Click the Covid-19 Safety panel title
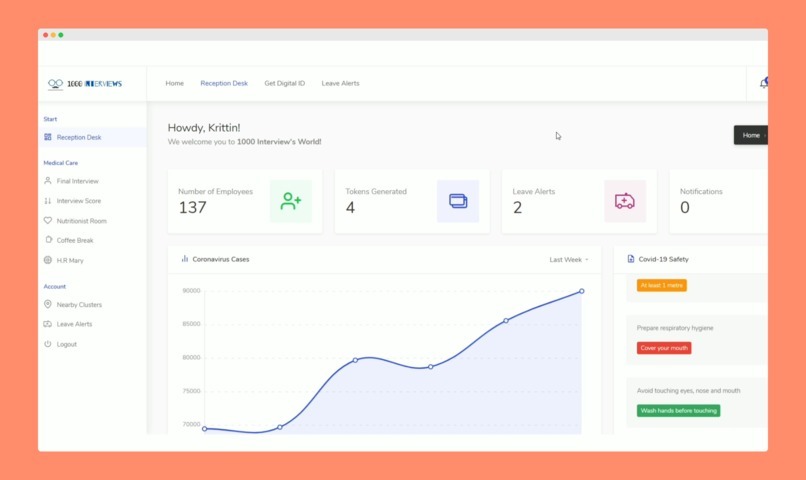The width and height of the screenshot is (806, 480). coord(663,260)
